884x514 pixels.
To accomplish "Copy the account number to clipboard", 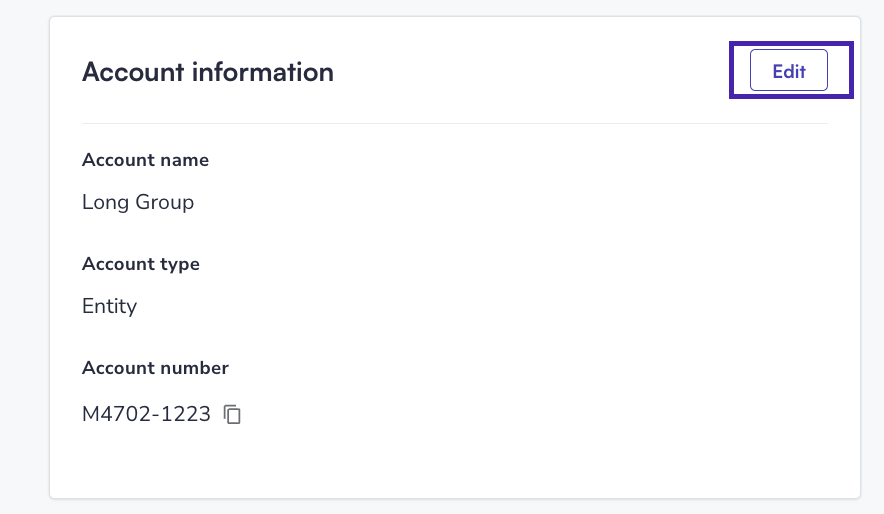I will pos(232,414).
